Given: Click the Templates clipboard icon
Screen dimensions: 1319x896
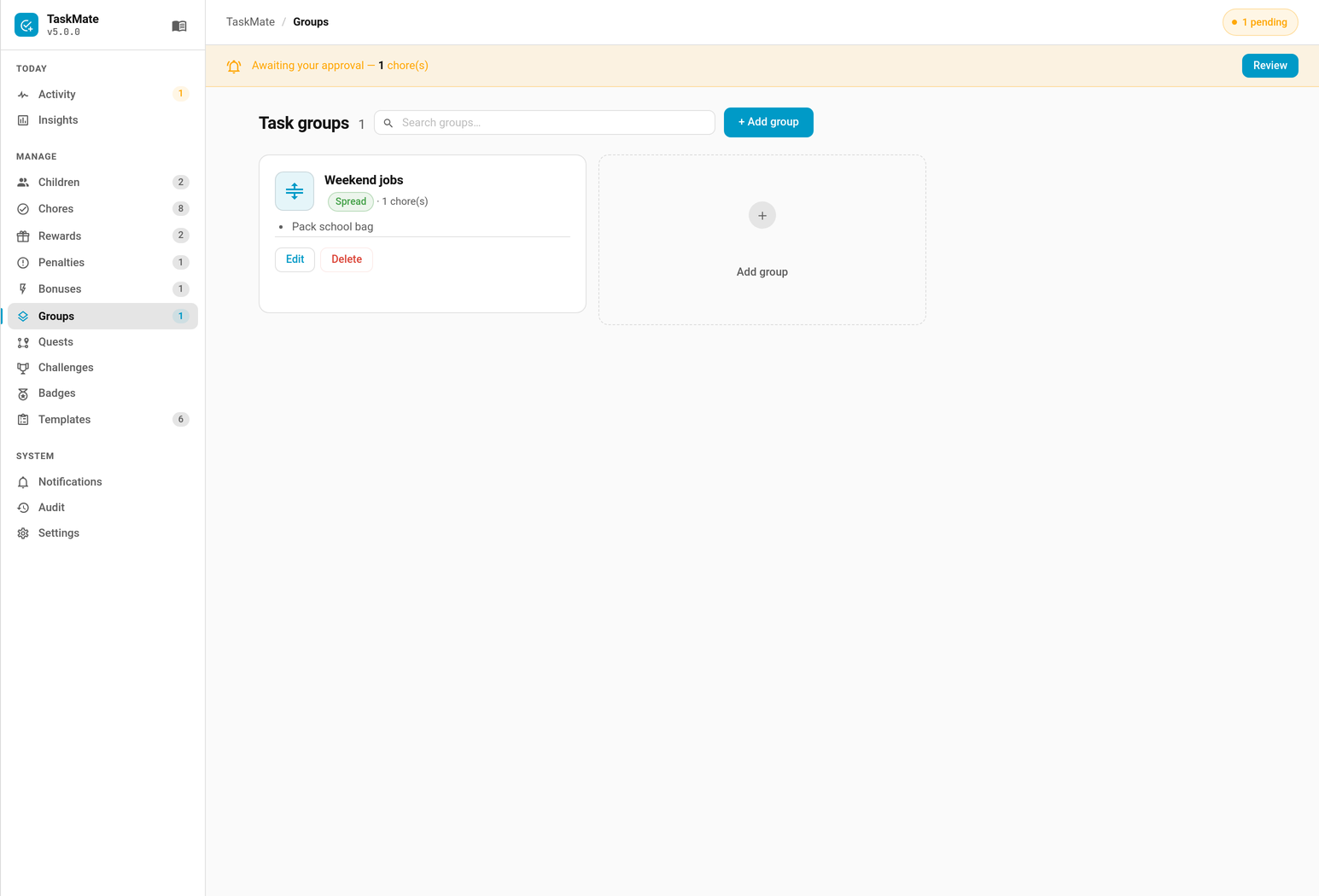Looking at the screenshot, I should (x=23, y=420).
